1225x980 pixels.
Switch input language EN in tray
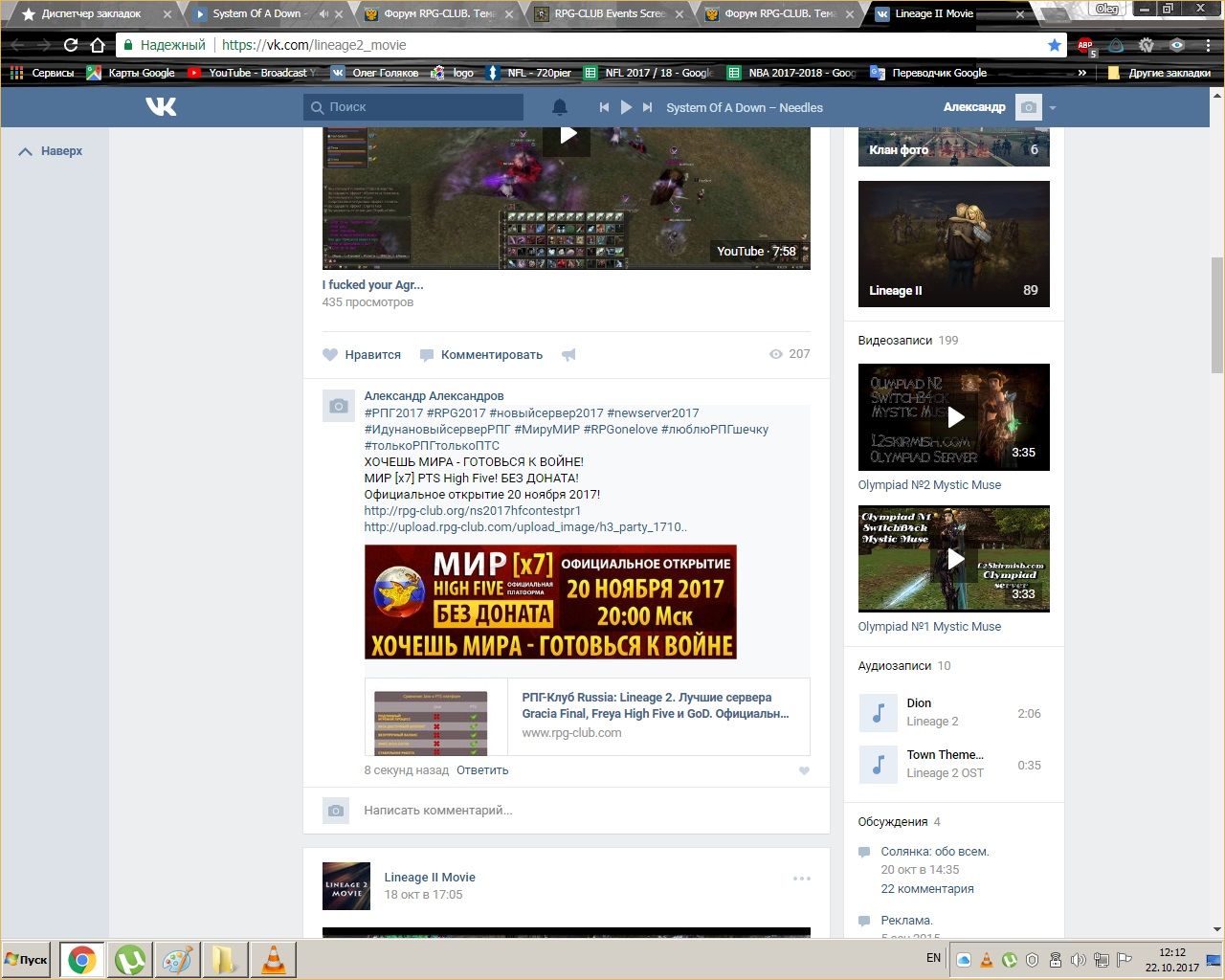tap(933, 958)
